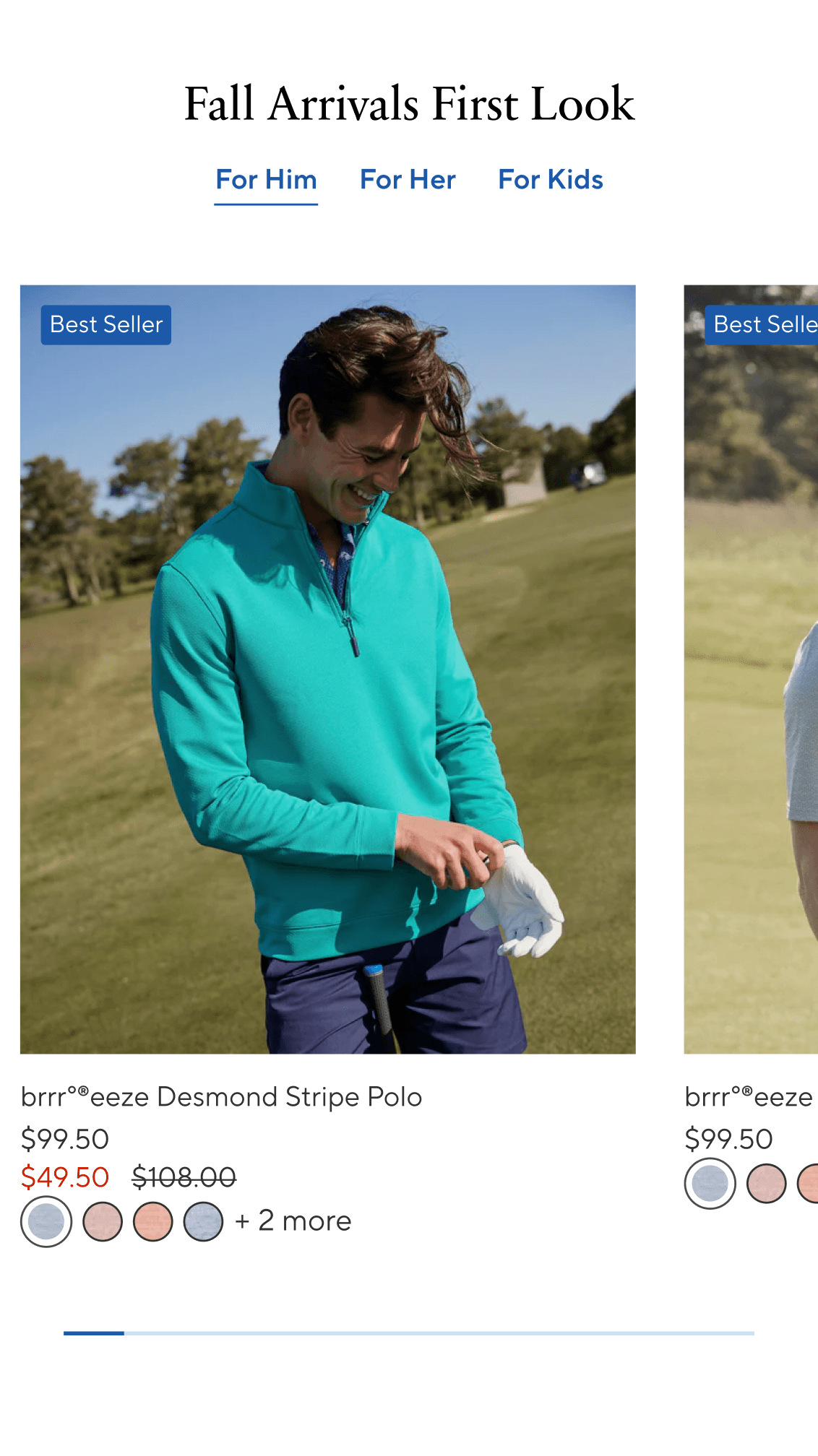Select third coral swatch of Desmond Polo
The image size is (818, 1456).
(x=153, y=1222)
